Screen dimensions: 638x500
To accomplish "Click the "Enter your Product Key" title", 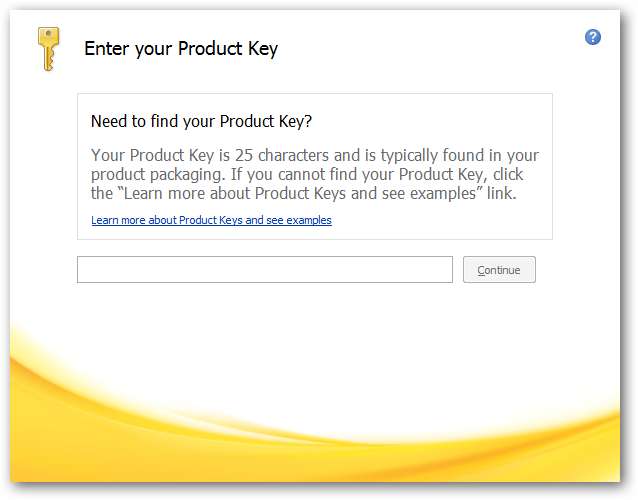I will point(181,48).
